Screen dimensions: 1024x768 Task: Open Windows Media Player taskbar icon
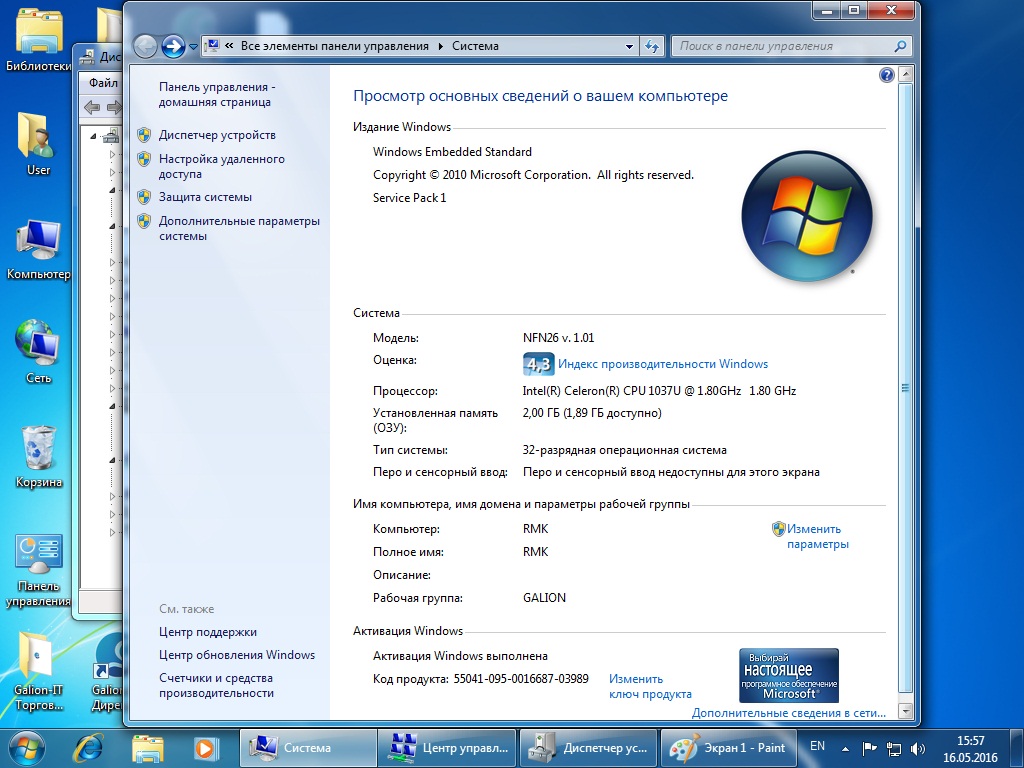click(x=205, y=746)
